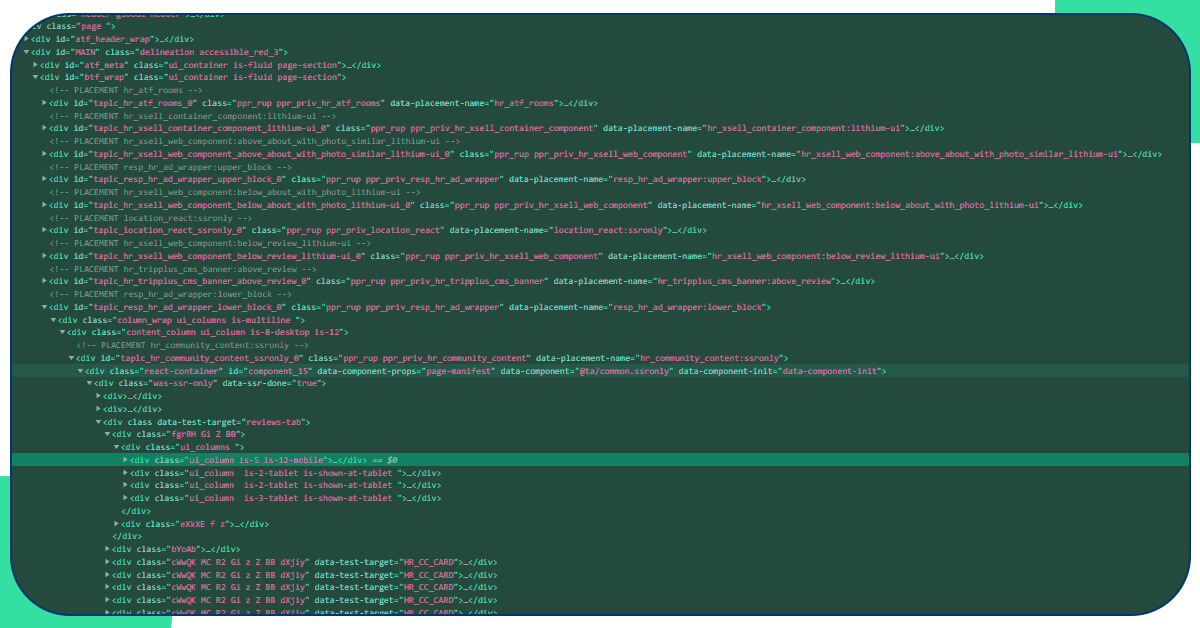Select comment below_about_with_photo_lithium-ui
This screenshot has height=628, width=1200.
click(235, 192)
